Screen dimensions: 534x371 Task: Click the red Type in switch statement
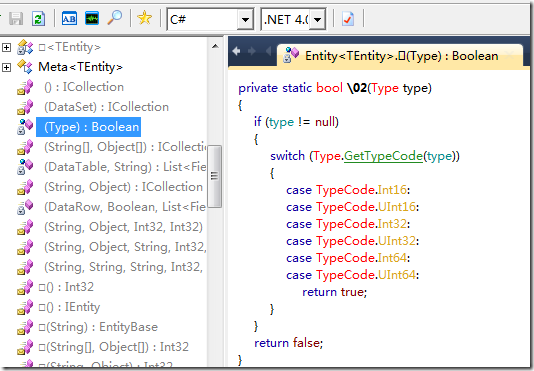(327, 156)
